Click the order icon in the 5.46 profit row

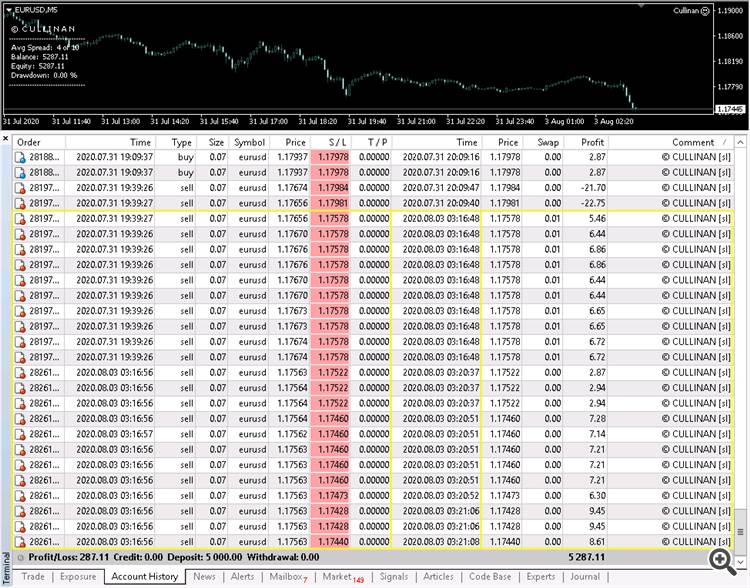20,219
